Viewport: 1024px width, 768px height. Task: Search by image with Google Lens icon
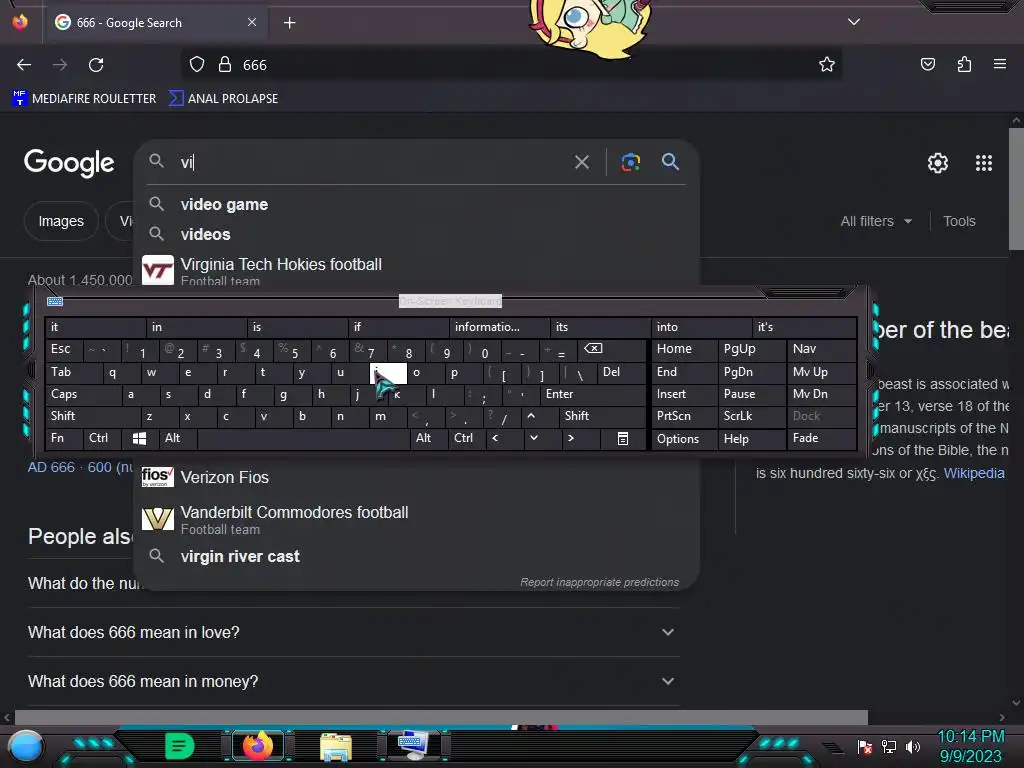(630, 162)
